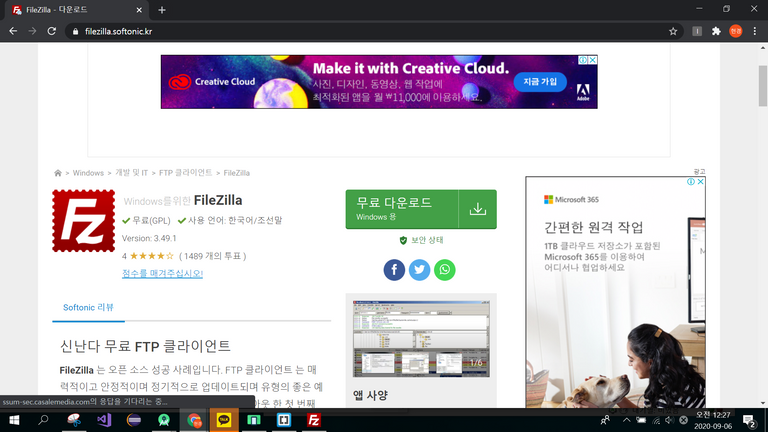Close the FileZilla - 다운로드 tab
This screenshot has width=768, height=432.
(x=139, y=10)
